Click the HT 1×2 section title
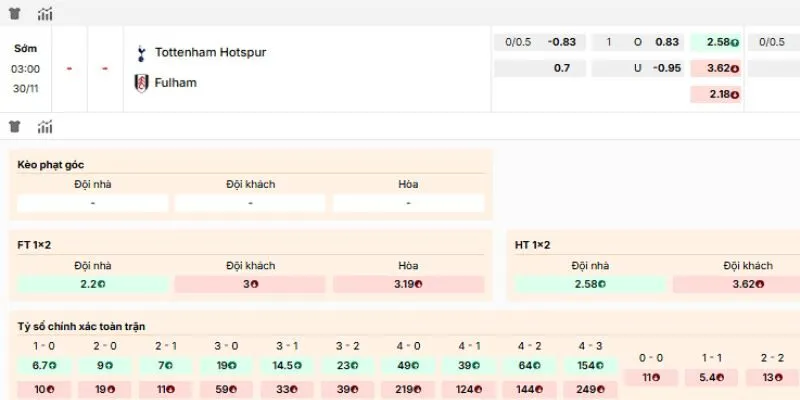800x400 pixels. coord(532,245)
